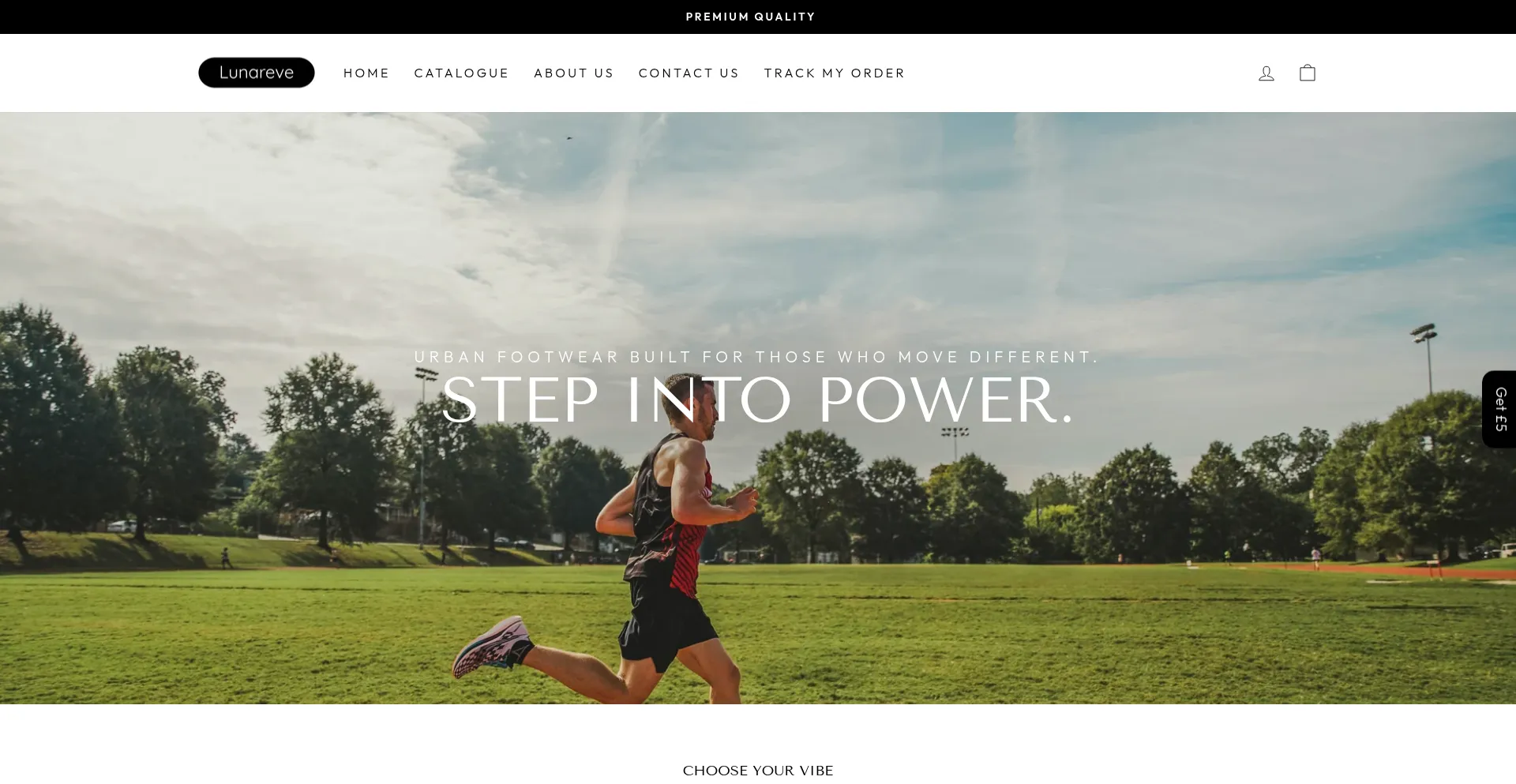Open the About Us page link

pyautogui.click(x=574, y=73)
